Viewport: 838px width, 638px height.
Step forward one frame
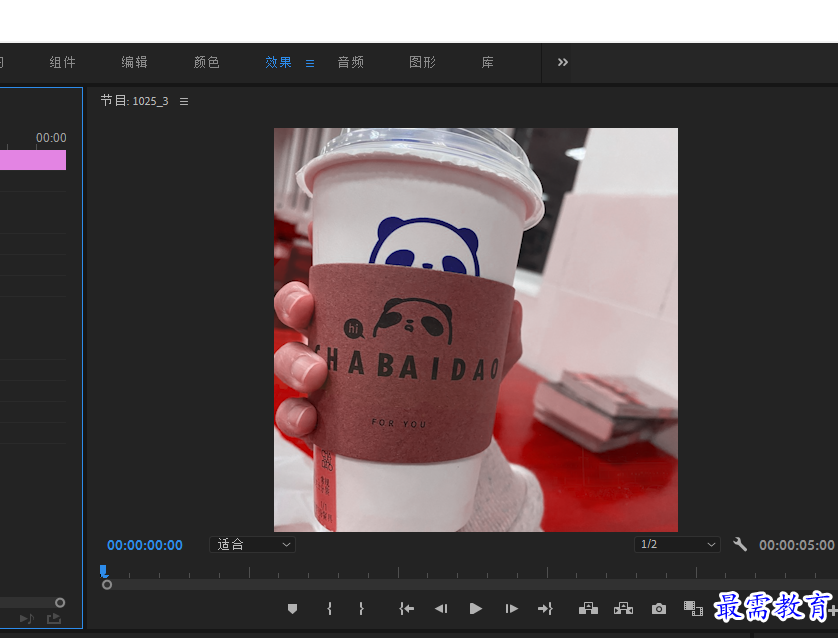click(x=511, y=609)
